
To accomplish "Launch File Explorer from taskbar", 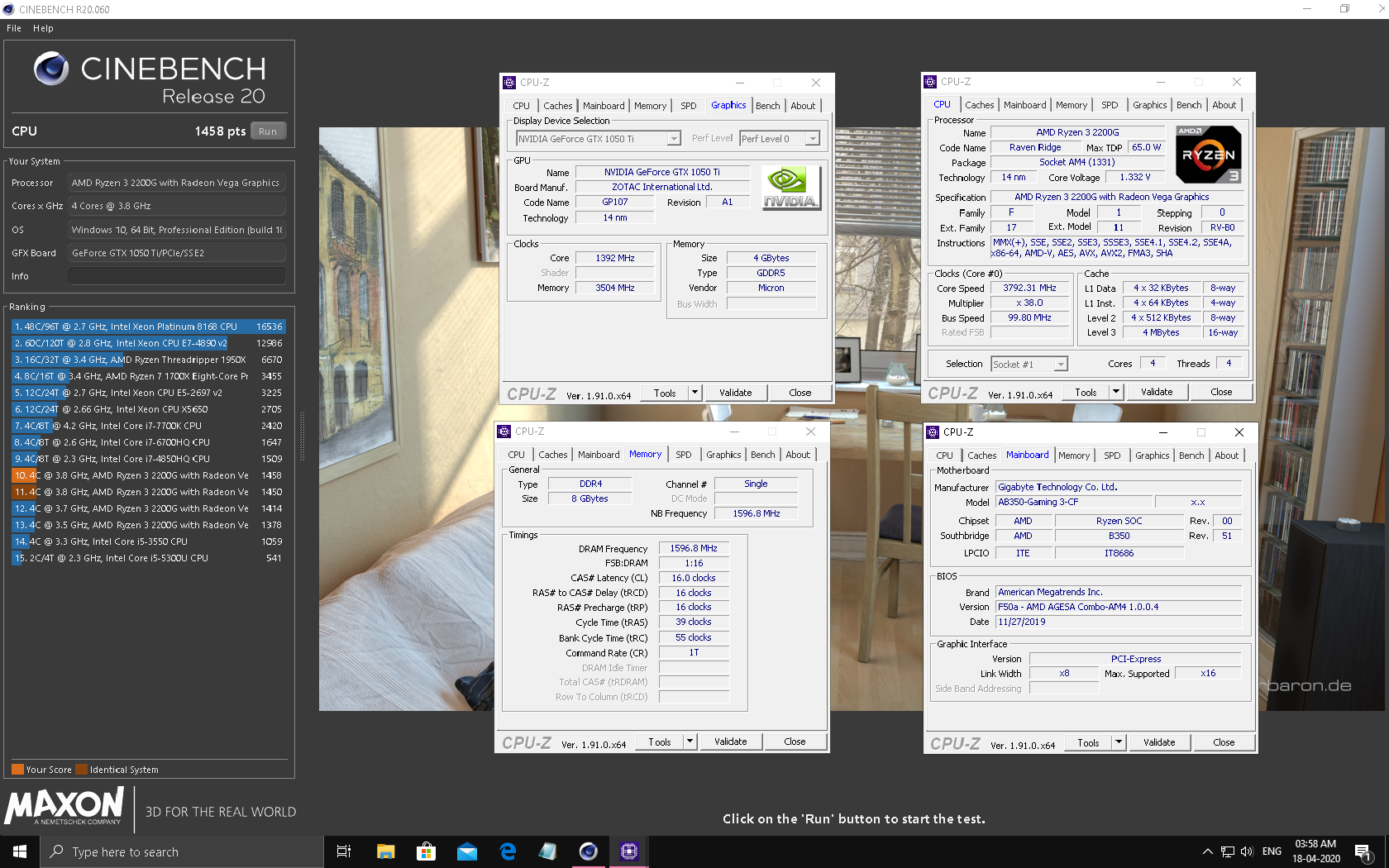I will [x=385, y=851].
